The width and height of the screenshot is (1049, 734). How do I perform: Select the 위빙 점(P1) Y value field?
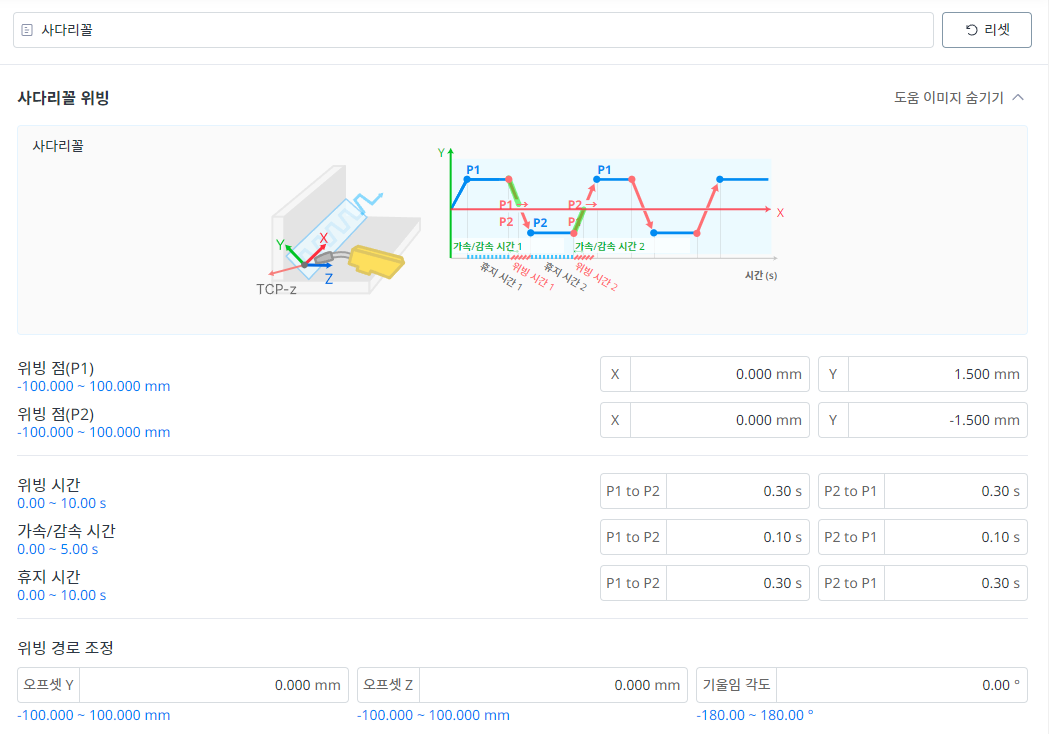pos(936,374)
